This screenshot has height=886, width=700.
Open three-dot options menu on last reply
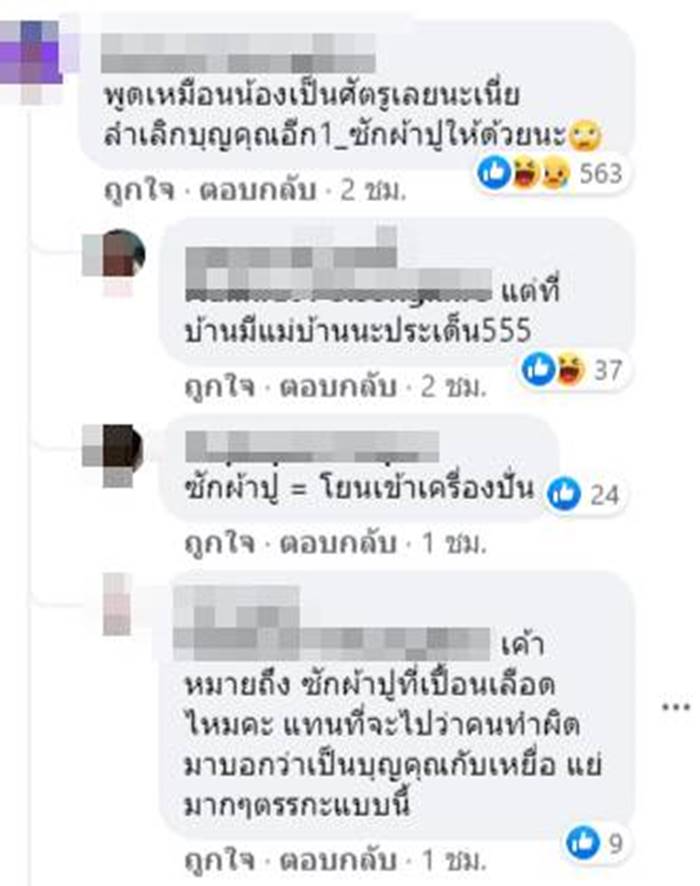click(x=676, y=706)
